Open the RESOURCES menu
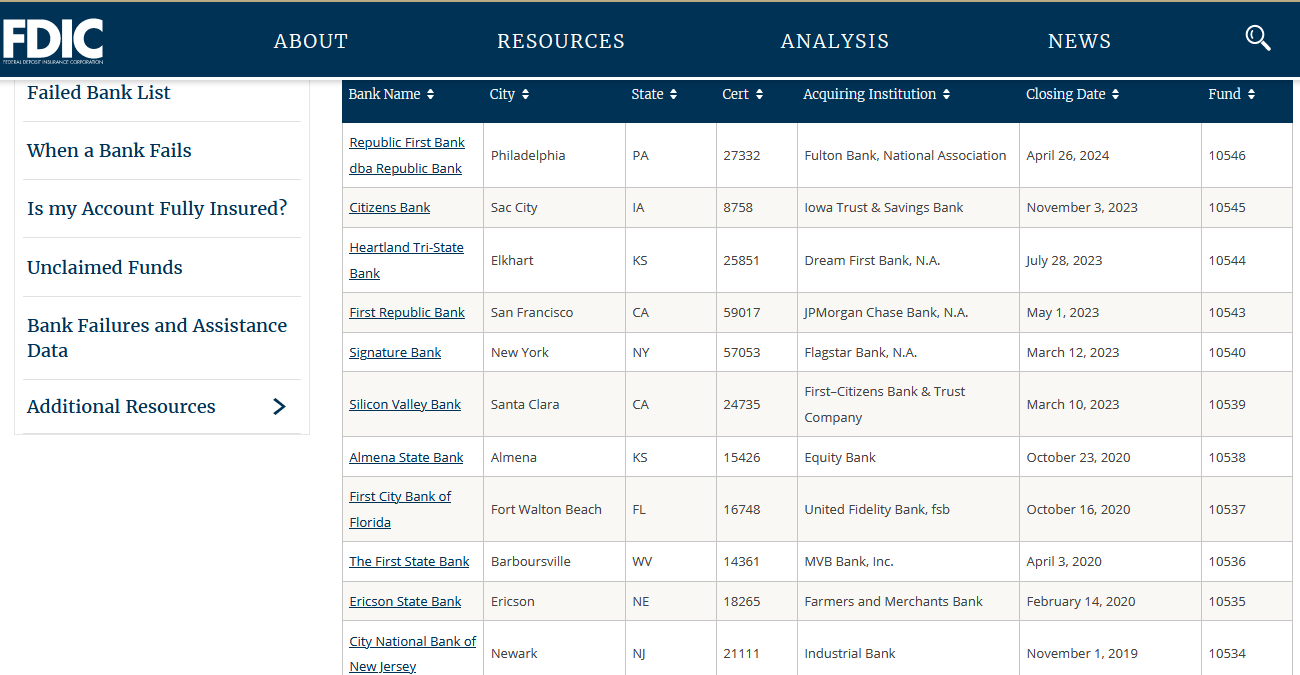 click(561, 41)
